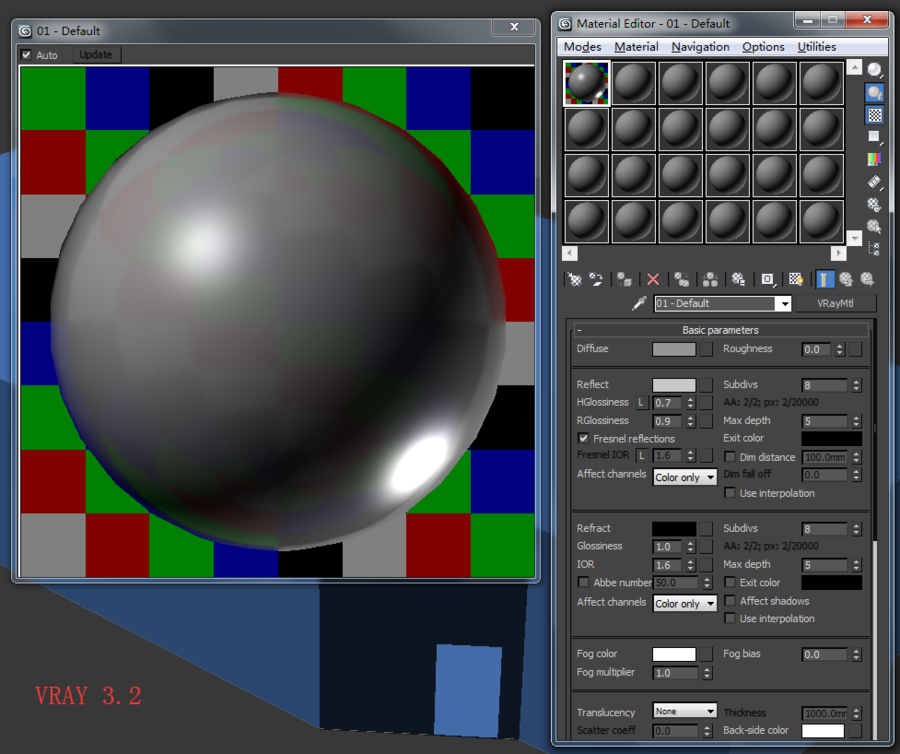
Task: Open the Material ID Channel flyout
Action: click(x=767, y=279)
